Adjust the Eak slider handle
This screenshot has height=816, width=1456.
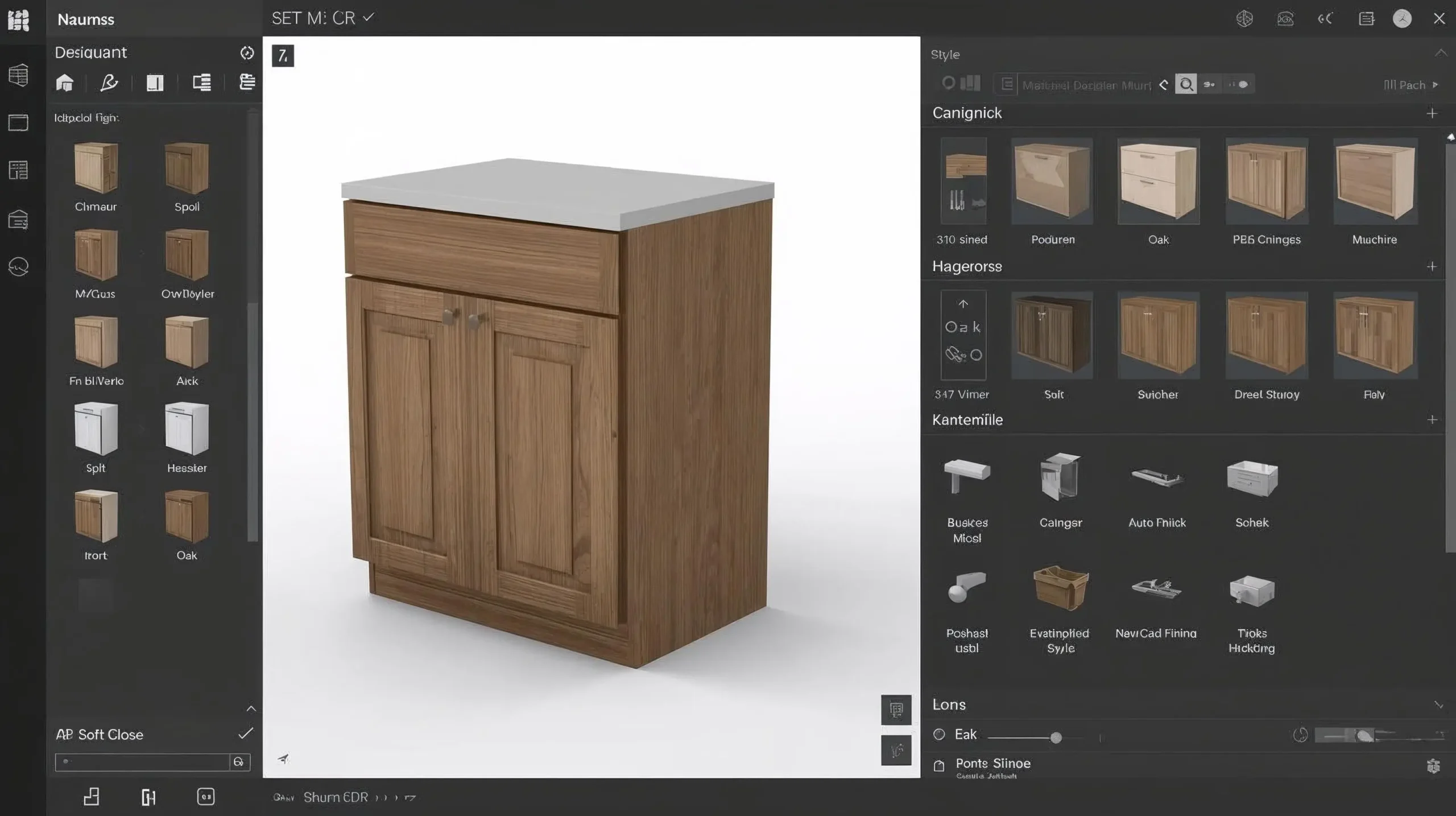coord(1056,738)
